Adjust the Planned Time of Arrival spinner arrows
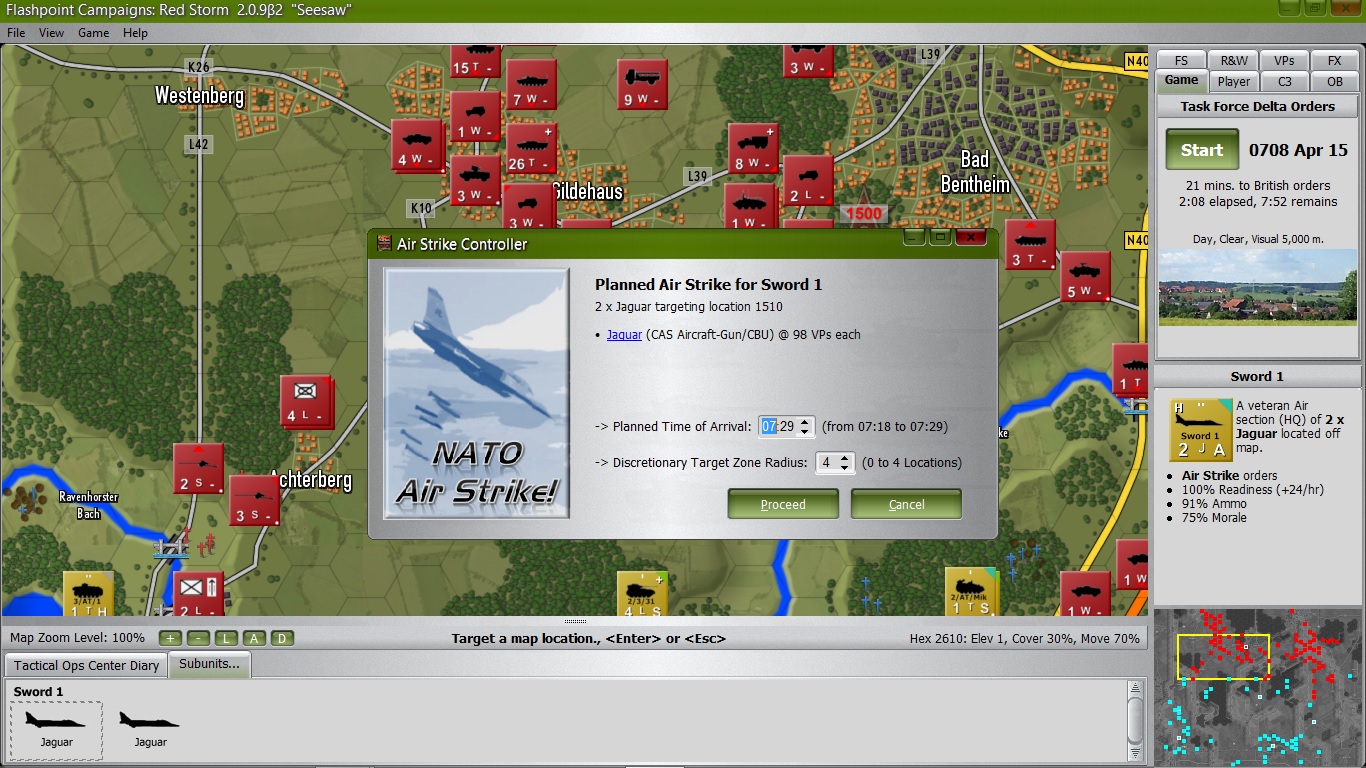The width and height of the screenshot is (1366, 768). (x=806, y=427)
